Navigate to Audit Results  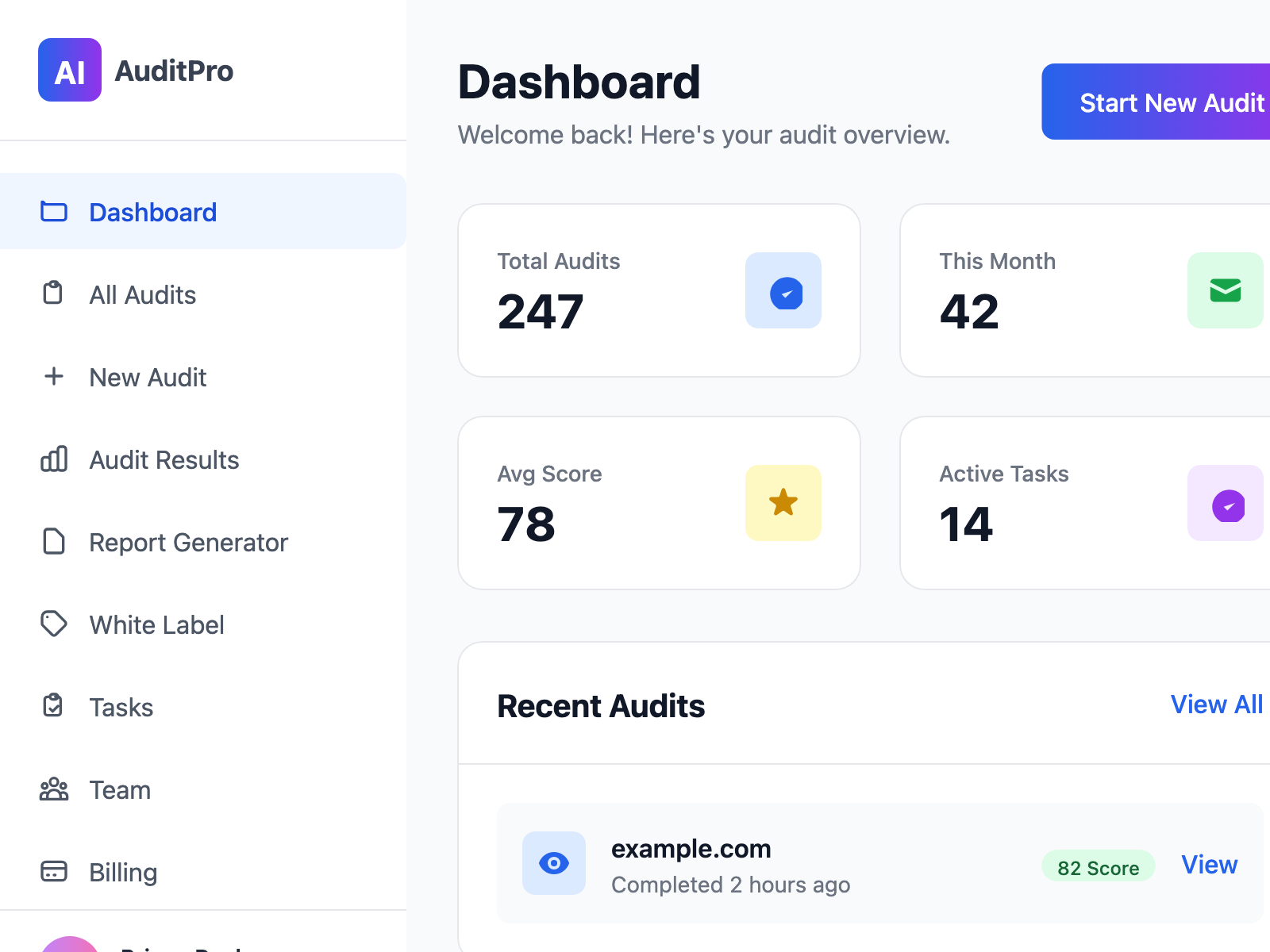[203, 459]
